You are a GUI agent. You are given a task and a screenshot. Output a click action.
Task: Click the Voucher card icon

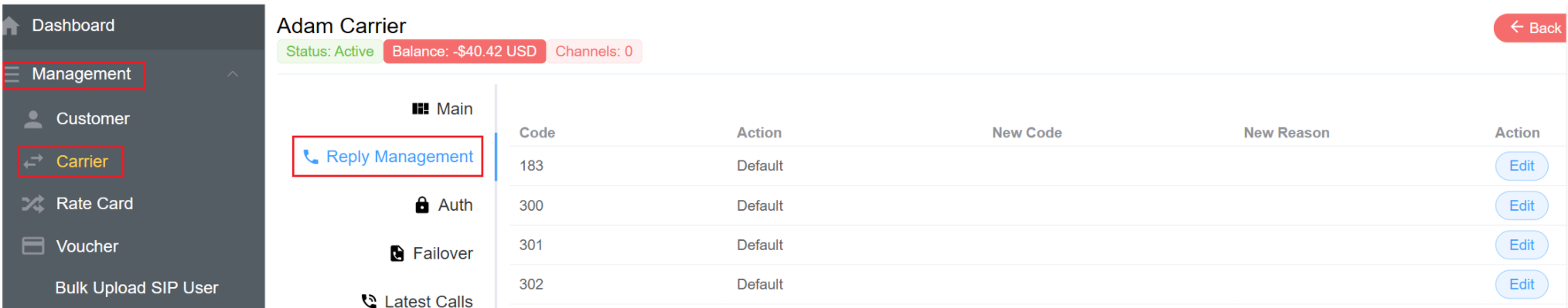tap(32, 246)
